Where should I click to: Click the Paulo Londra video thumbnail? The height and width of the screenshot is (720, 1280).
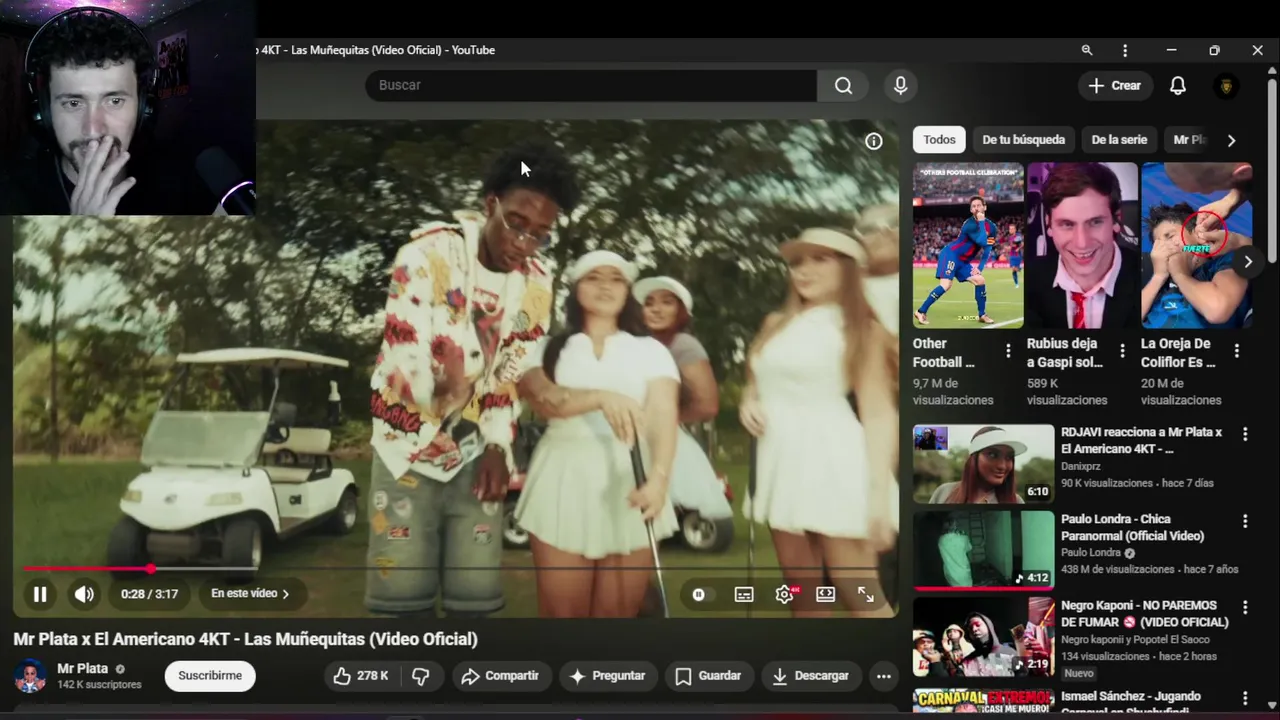pyautogui.click(x=983, y=550)
